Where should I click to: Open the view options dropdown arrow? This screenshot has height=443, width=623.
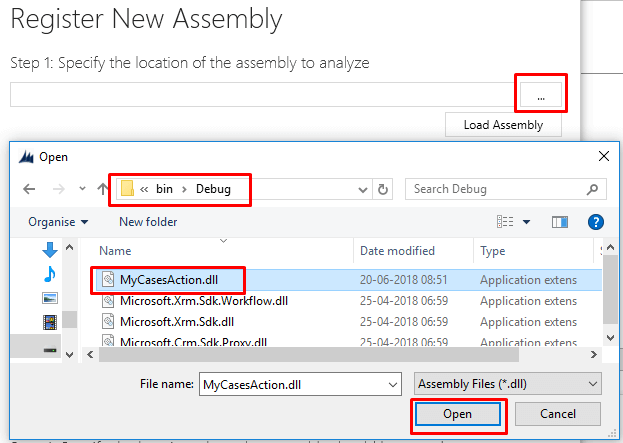[x=526, y=222]
